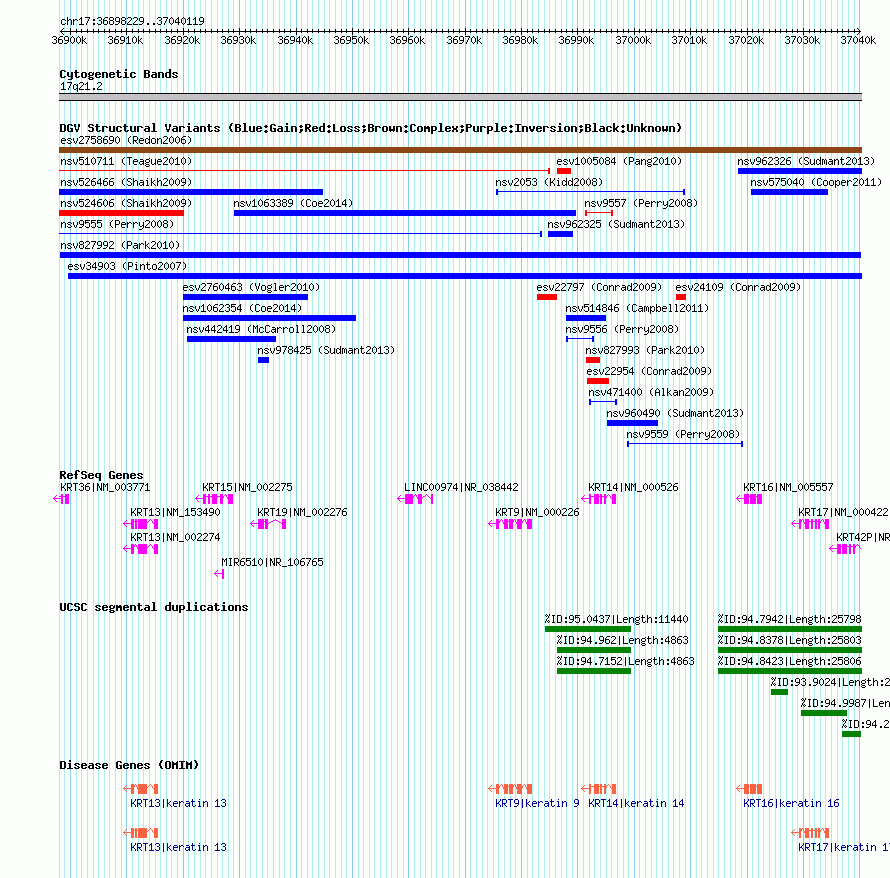Open KRT14|keratin 14 OMIM link
Viewport: 890px width, 878px height.
tap(636, 803)
